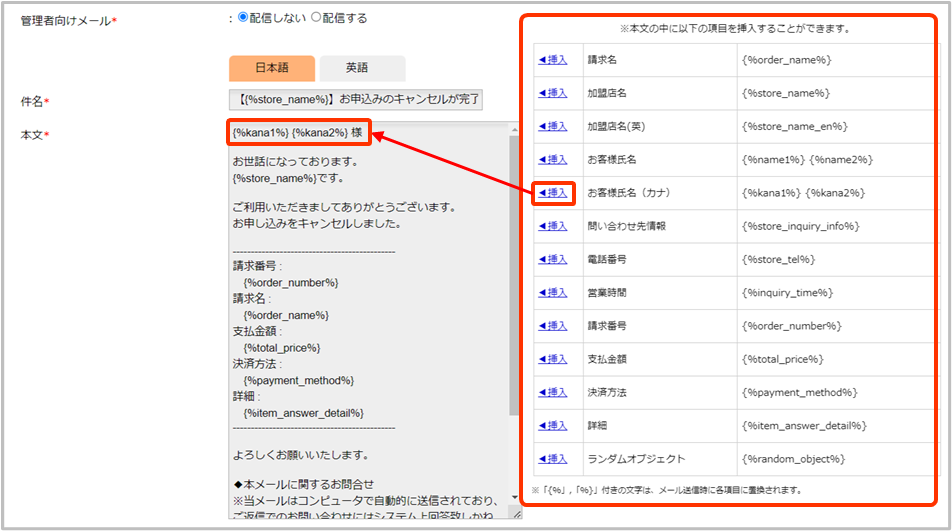Image resolution: width=952 pixels, height=531 pixels.
Task: Insert 電話番号 placeholder via 挿入
Action: pyautogui.click(x=553, y=259)
